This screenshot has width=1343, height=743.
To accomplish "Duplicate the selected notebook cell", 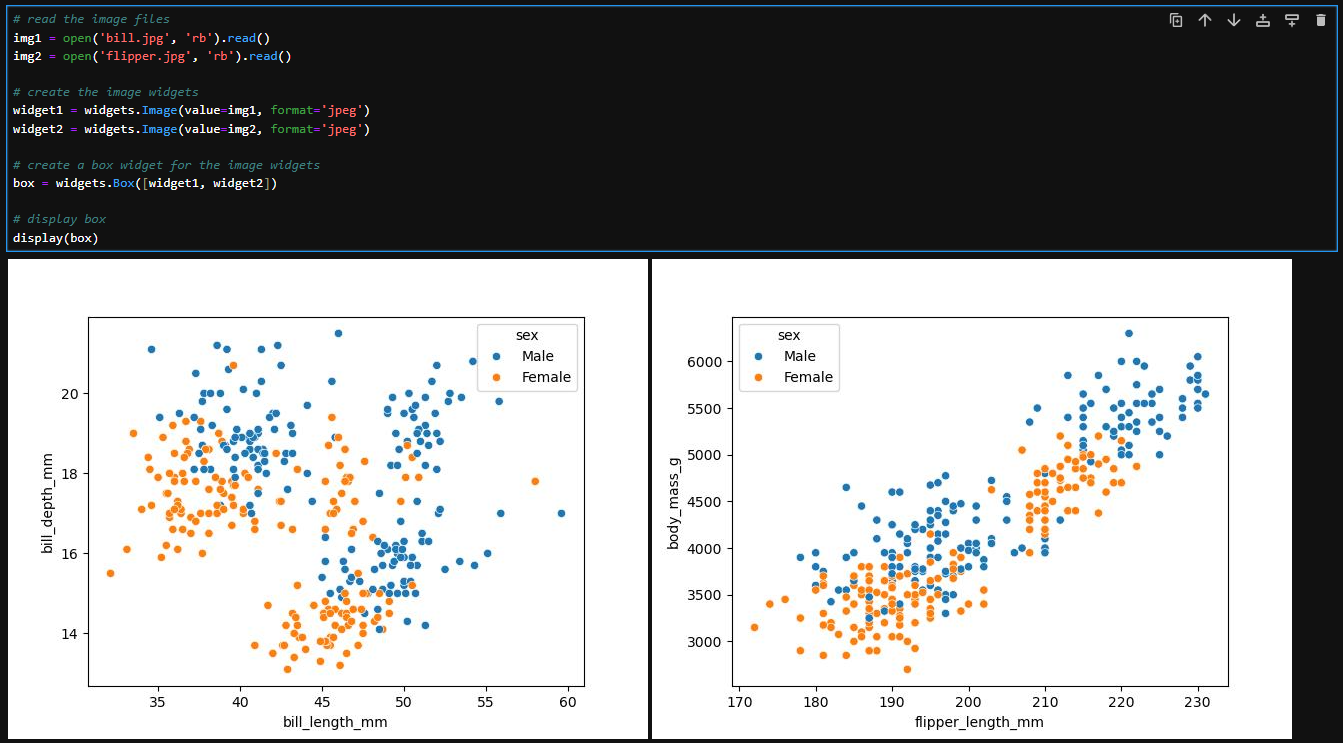I will (x=1176, y=20).
